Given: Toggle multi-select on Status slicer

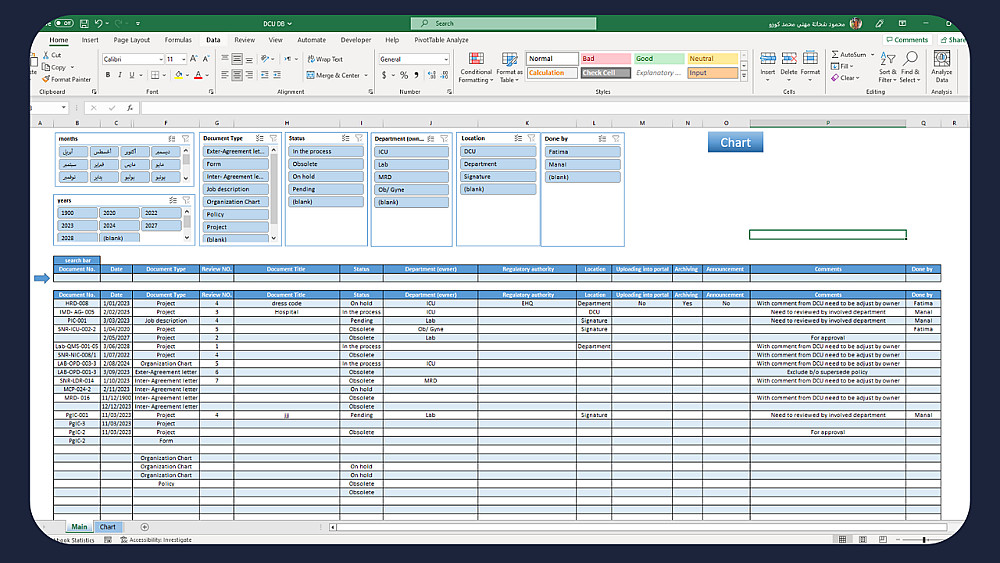Looking at the screenshot, I should [x=345, y=138].
